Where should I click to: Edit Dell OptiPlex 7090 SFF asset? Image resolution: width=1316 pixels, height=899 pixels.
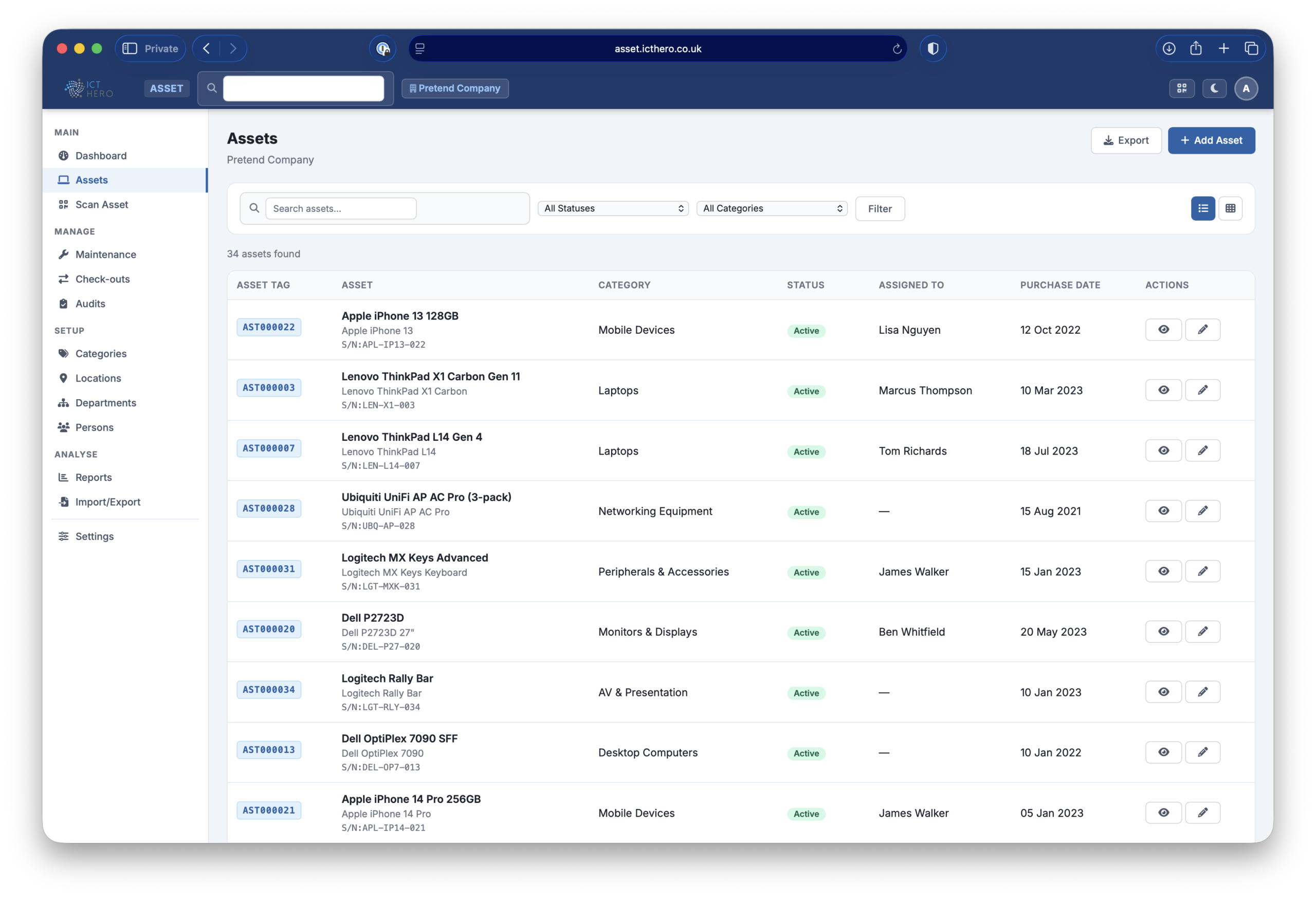coord(1202,752)
